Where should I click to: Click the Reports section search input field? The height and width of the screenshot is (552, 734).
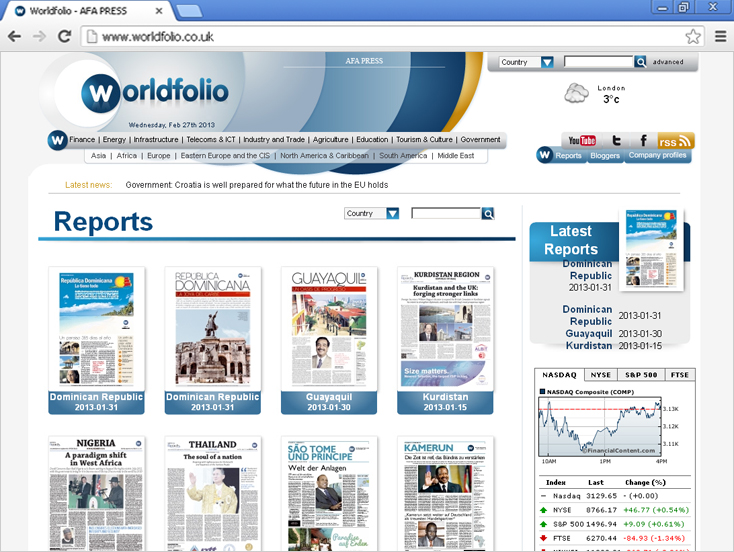point(446,213)
